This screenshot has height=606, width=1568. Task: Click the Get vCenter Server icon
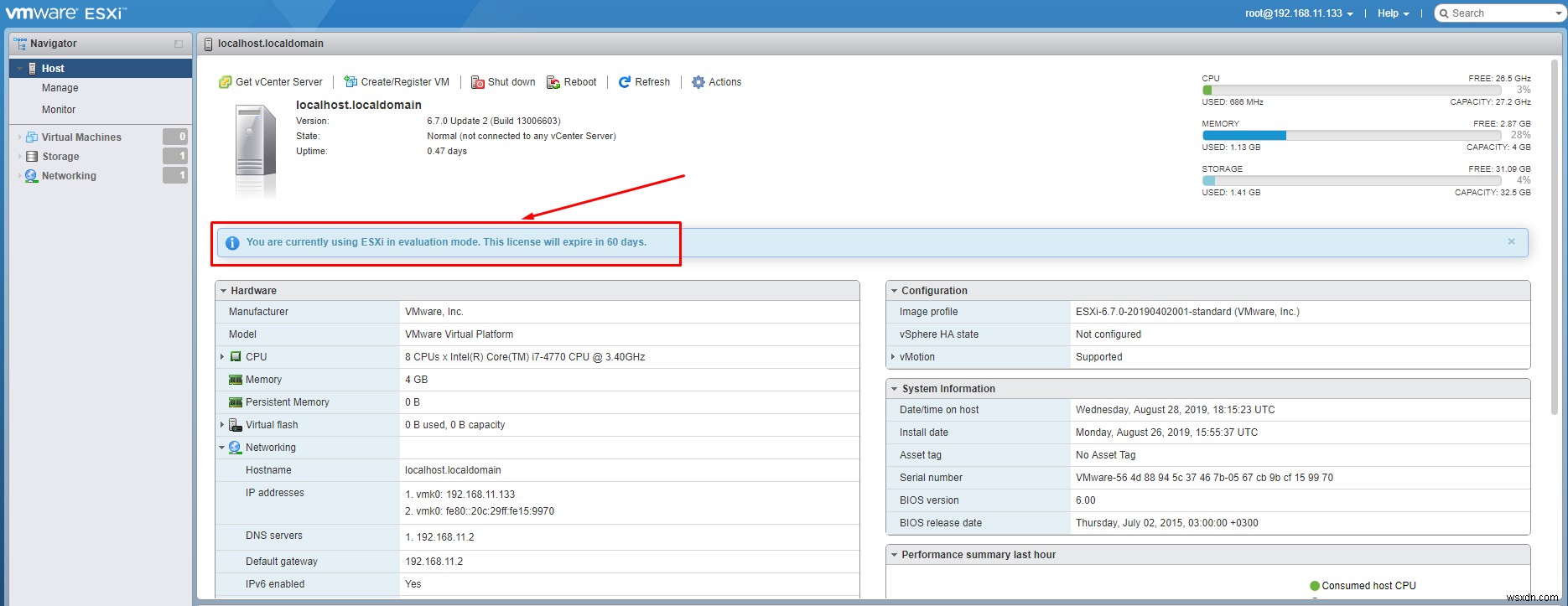[x=225, y=82]
